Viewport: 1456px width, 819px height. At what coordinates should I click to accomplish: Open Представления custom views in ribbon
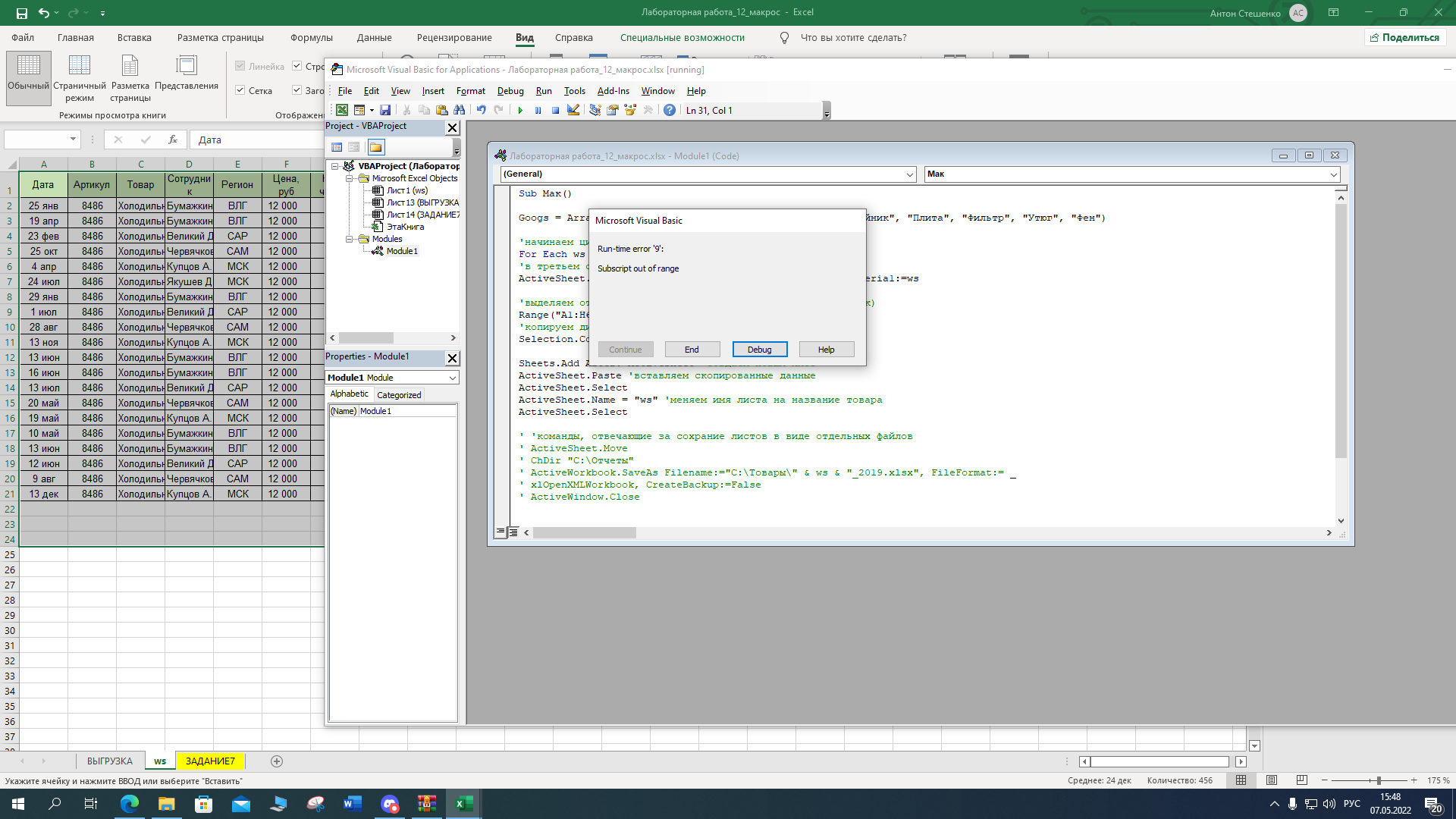[x=187, y=74]
